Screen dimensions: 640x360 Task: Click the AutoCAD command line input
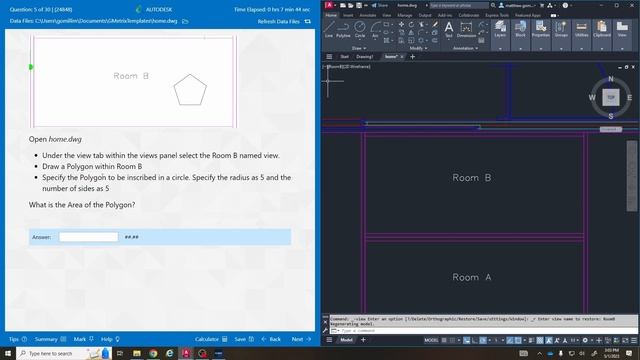point(484,331)
